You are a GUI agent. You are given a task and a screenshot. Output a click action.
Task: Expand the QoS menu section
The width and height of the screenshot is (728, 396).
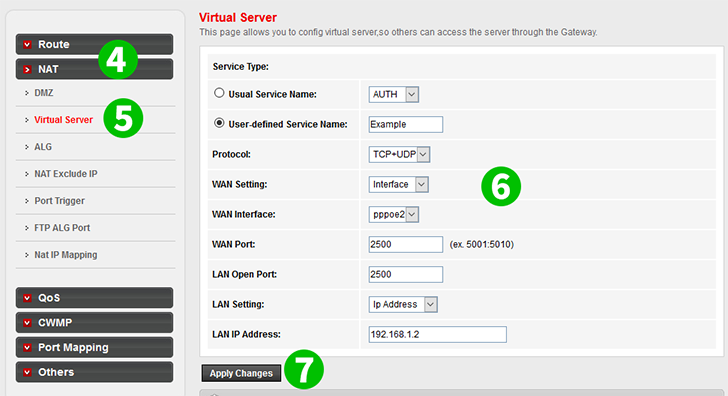(x=94, y=298)
